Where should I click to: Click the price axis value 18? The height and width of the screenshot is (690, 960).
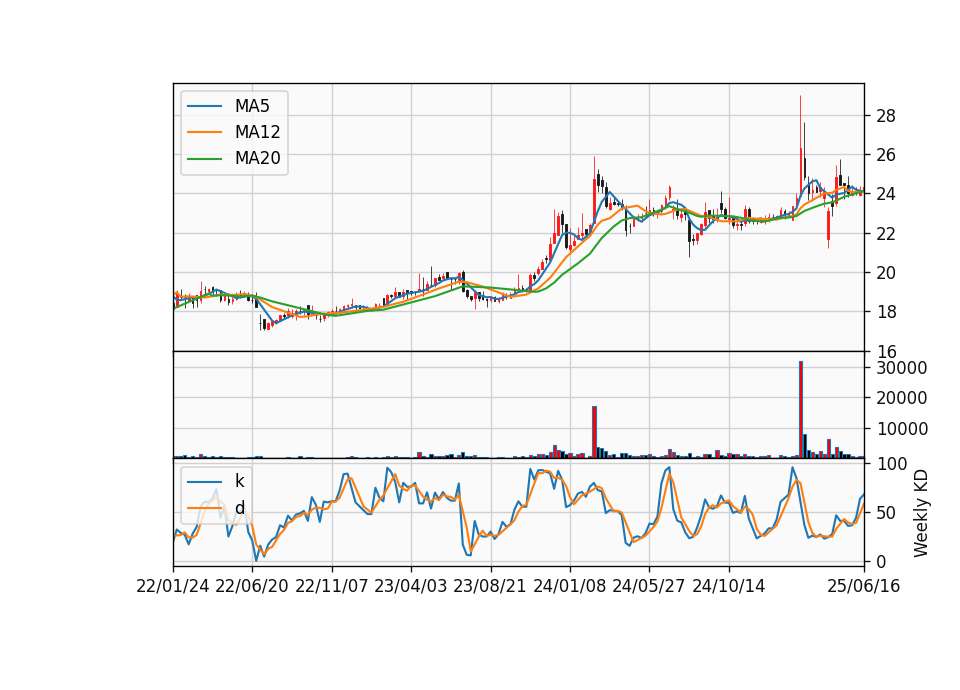click(x=886, y=312)
